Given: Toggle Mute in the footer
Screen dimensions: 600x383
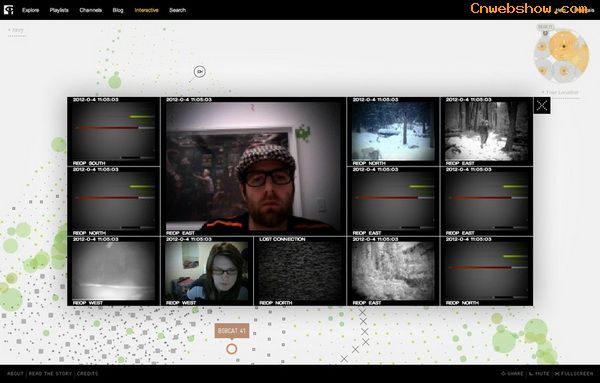Looking at the screenshot, I should click(539, 373).
